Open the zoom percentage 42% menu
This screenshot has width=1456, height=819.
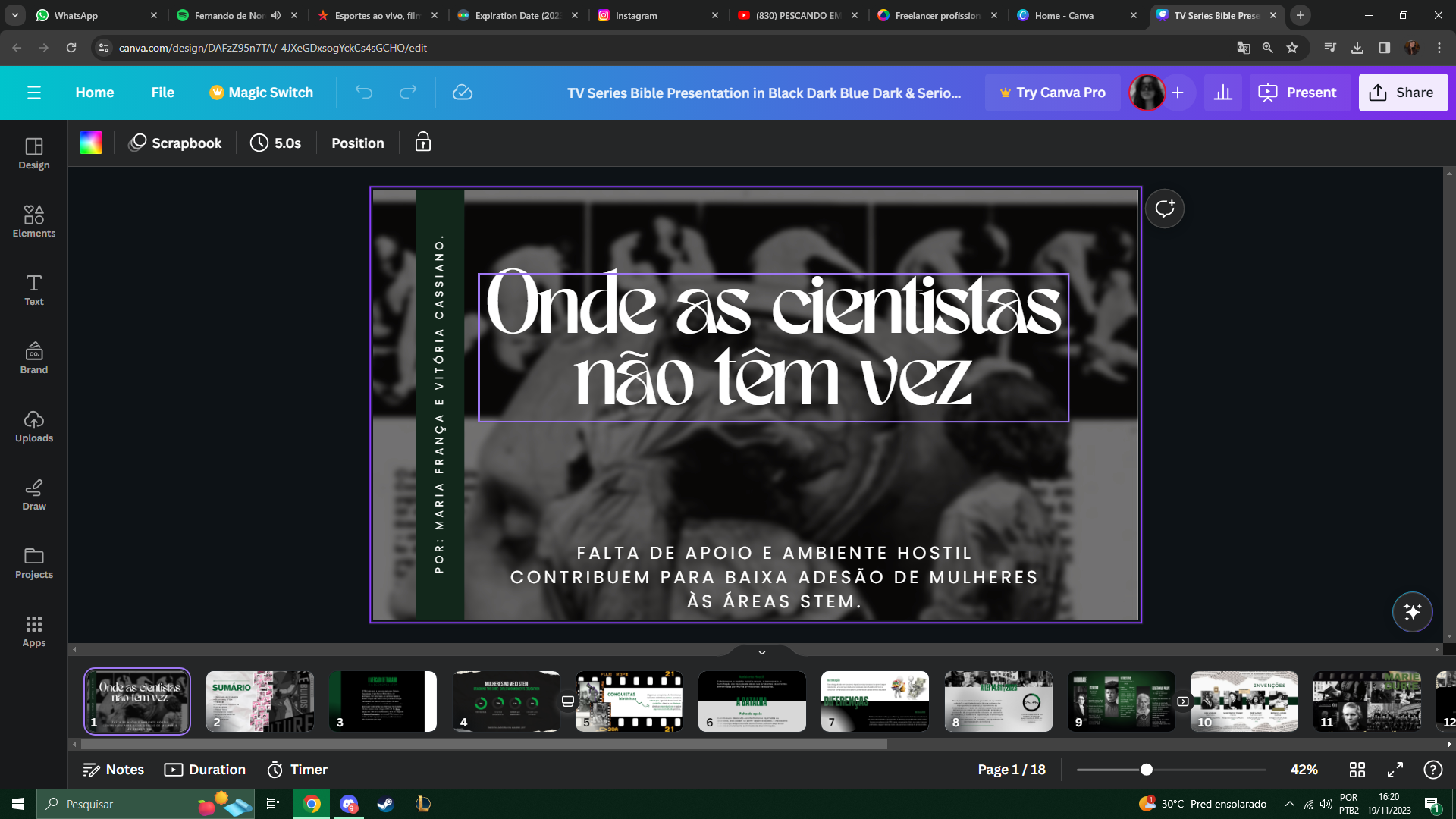pyautogui.click(x=1304, y=770)
